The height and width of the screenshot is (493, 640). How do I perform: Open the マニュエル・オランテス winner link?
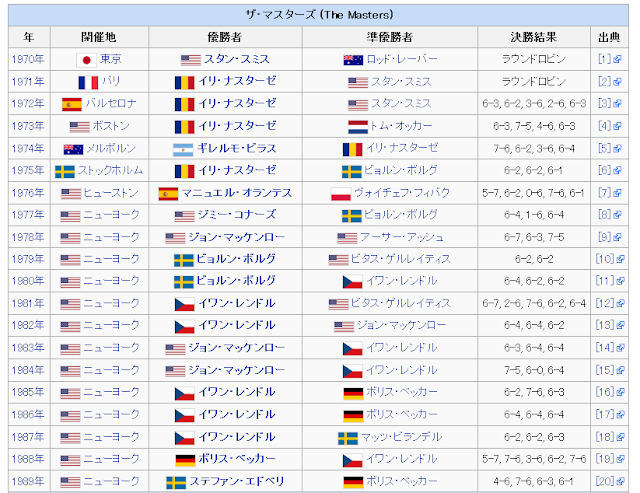[x=237, y=193]
